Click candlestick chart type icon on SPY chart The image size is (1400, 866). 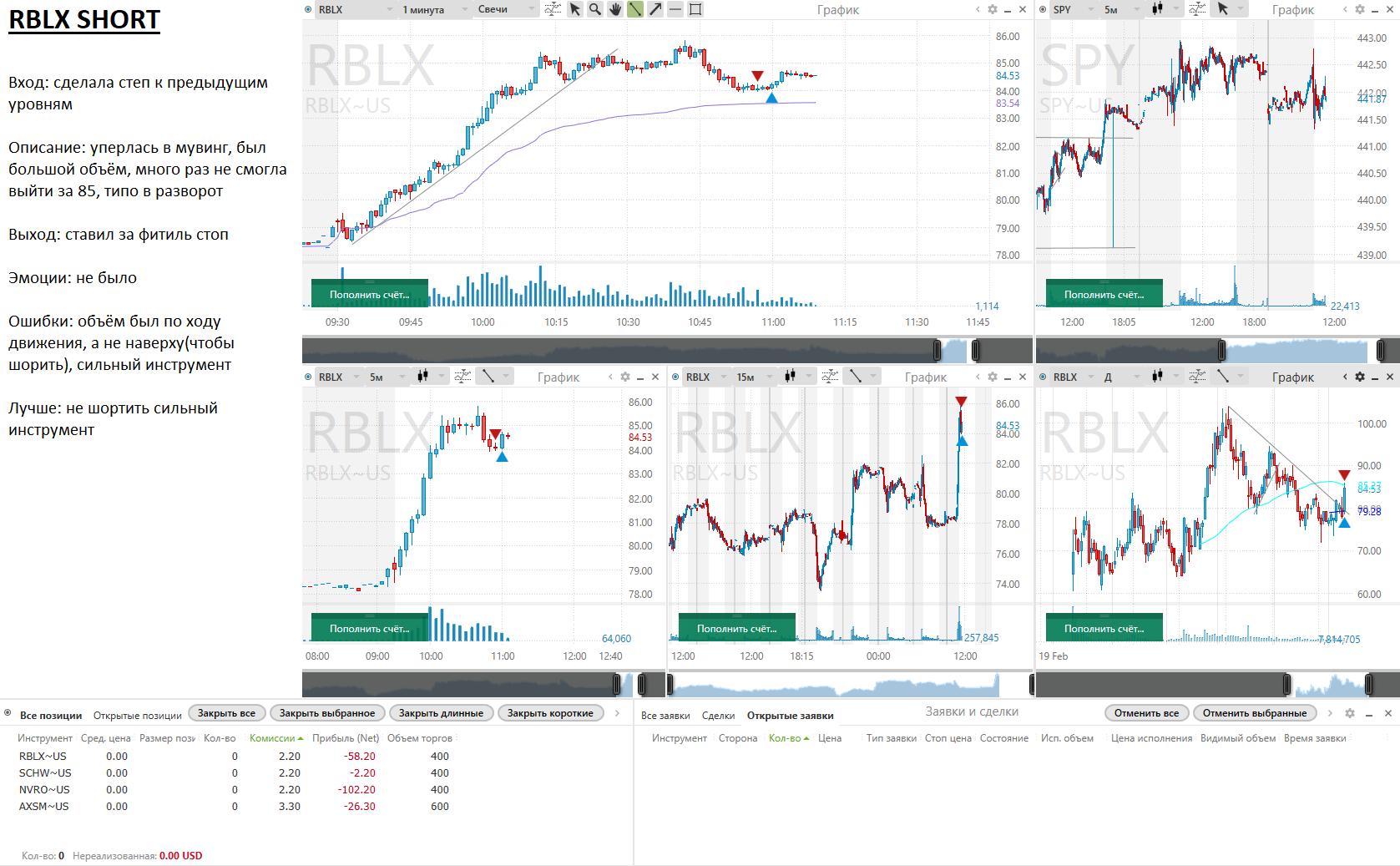pos(1157,9)
